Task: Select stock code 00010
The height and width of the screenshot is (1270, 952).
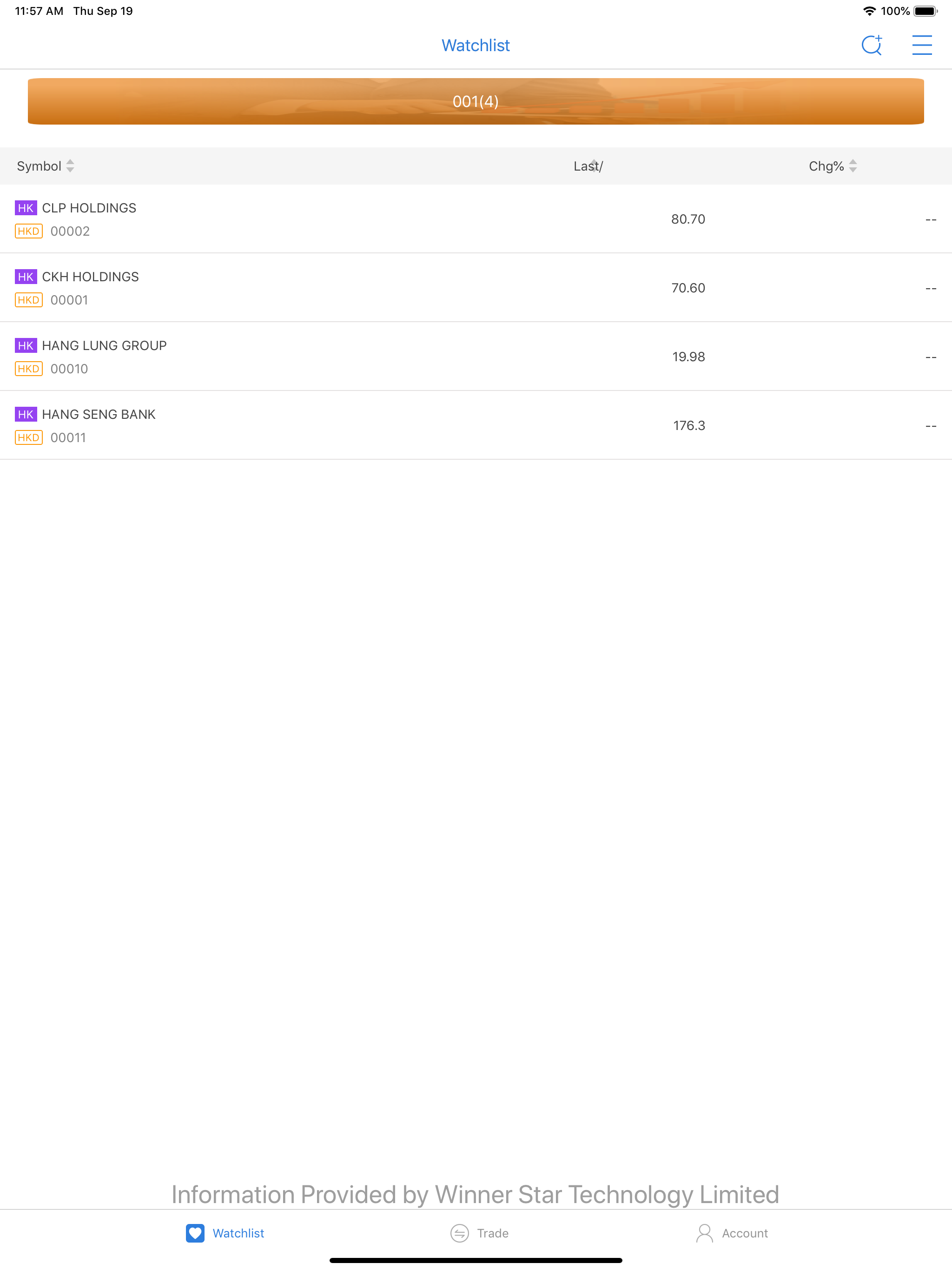Action: point(69,369)
